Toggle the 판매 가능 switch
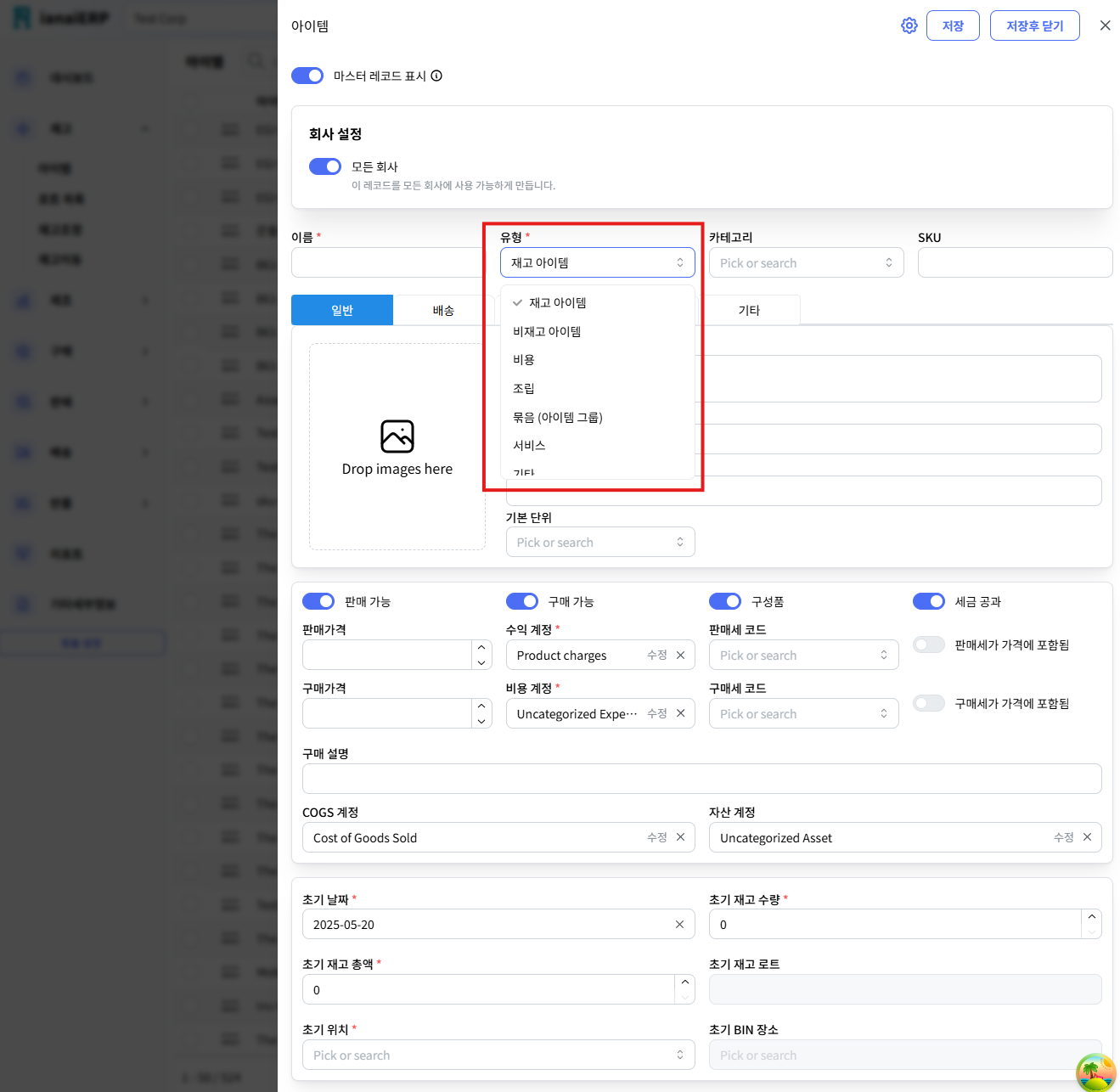The height and width of the screenshot is (1092, 1120). pyautogui.click(x=318, y=601)
